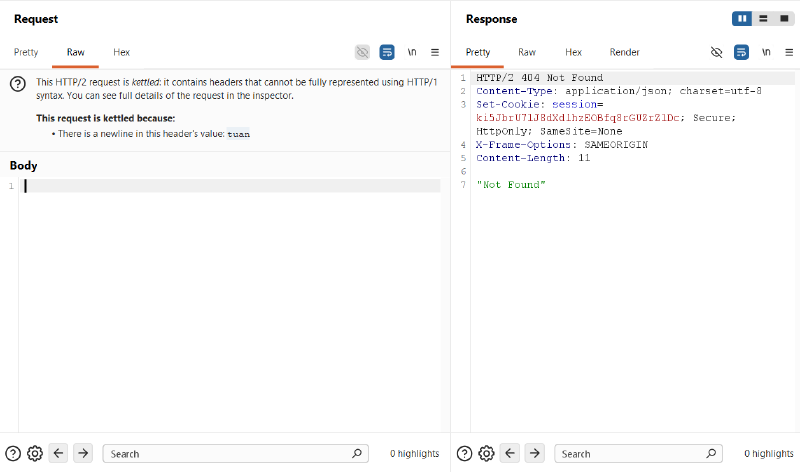Open the settings gear below the Response panel
Image resolution: width=800 pixels, height=472 pixels.
click(x=486, y=454)
